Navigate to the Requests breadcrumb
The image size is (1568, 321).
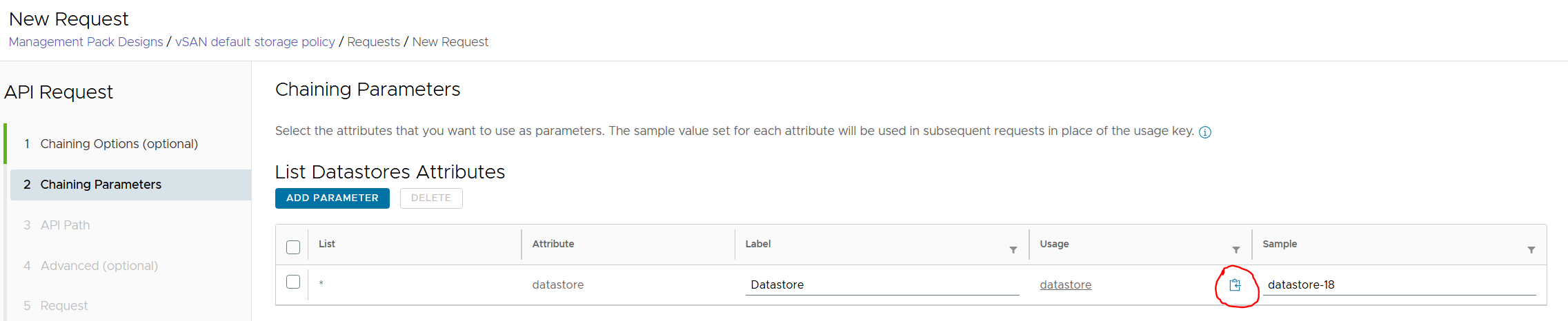tap(373, 42)
